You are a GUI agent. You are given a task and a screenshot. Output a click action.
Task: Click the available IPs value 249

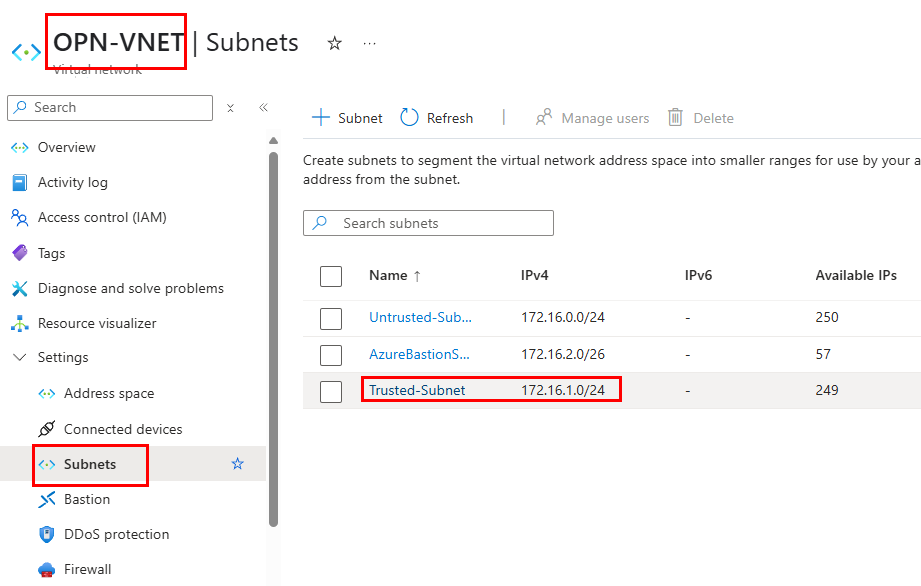pyautogui.click(x=827, y=390)
